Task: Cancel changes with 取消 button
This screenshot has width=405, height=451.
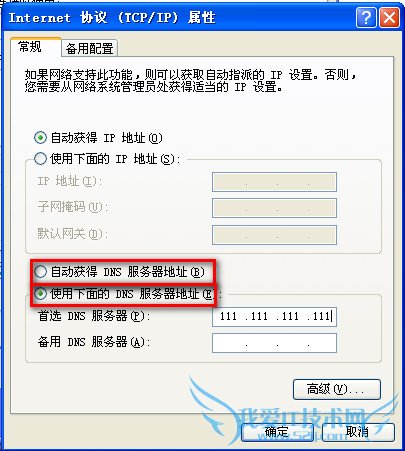Action: pos(358,432)
